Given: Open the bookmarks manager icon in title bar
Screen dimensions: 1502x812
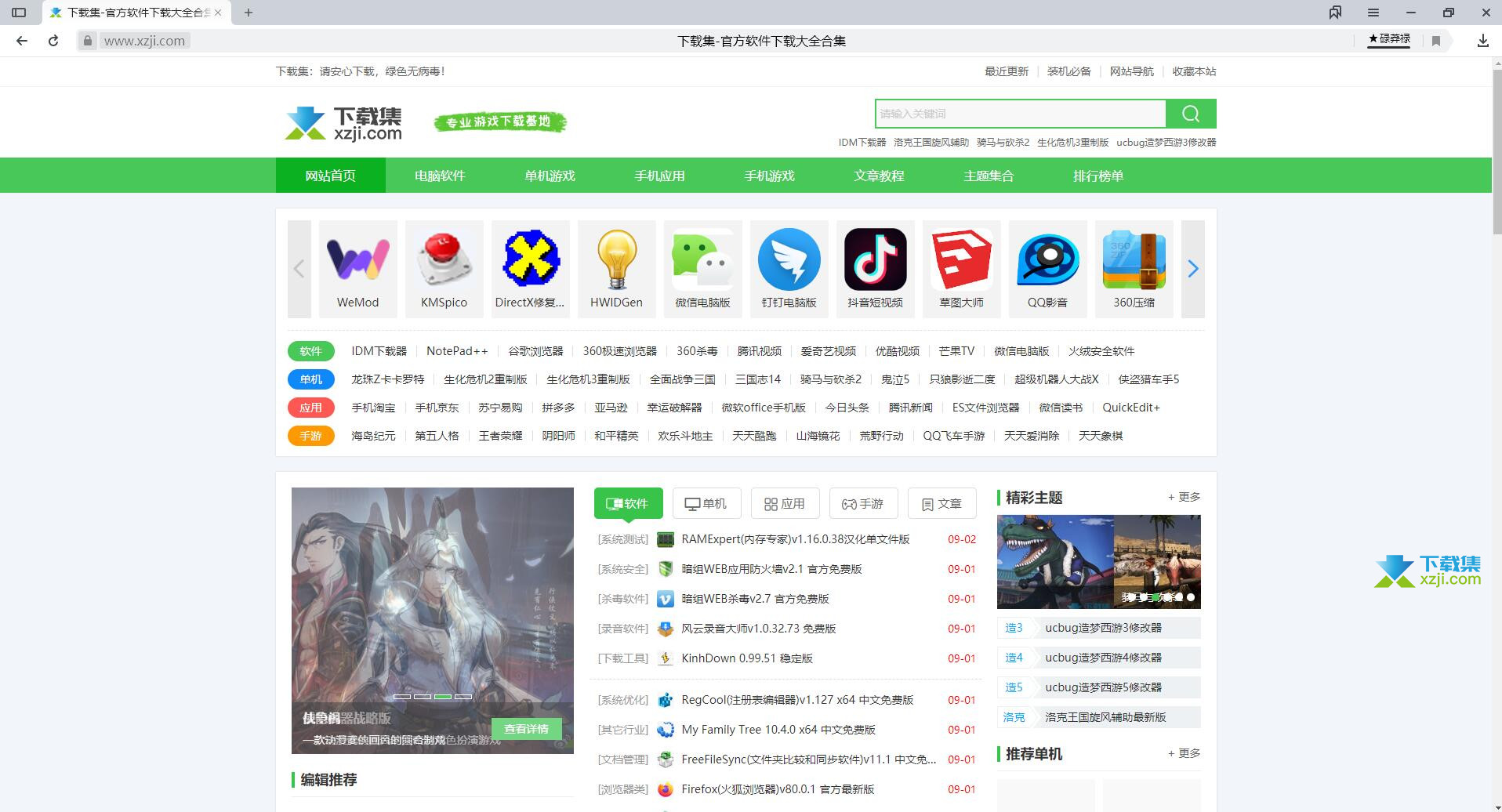Looking at the screenshot, I should click(1335, 13).
